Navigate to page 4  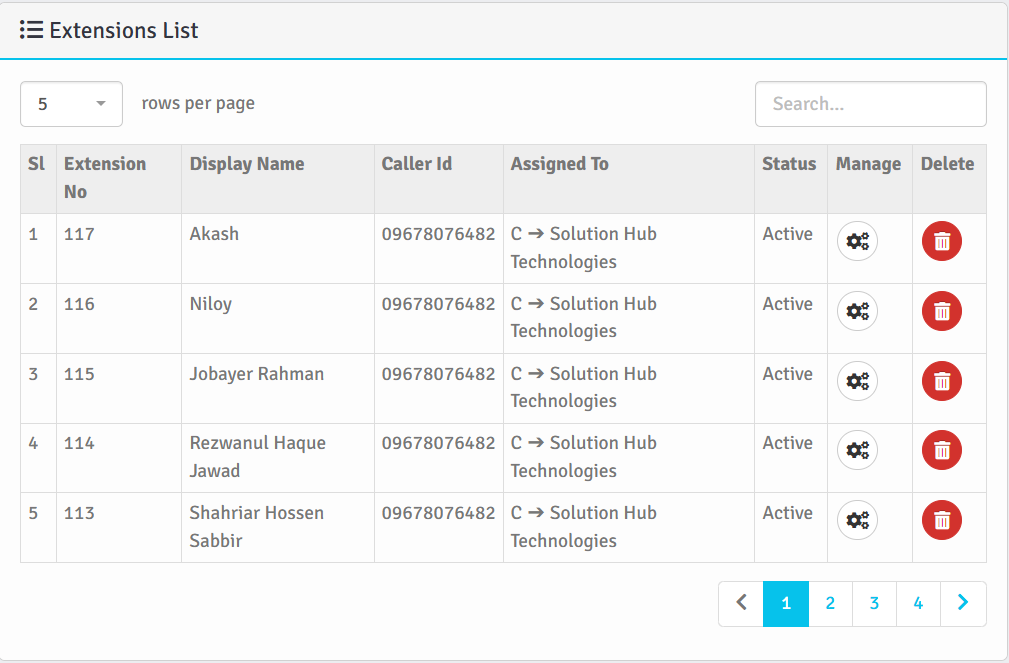click(918, 603)
